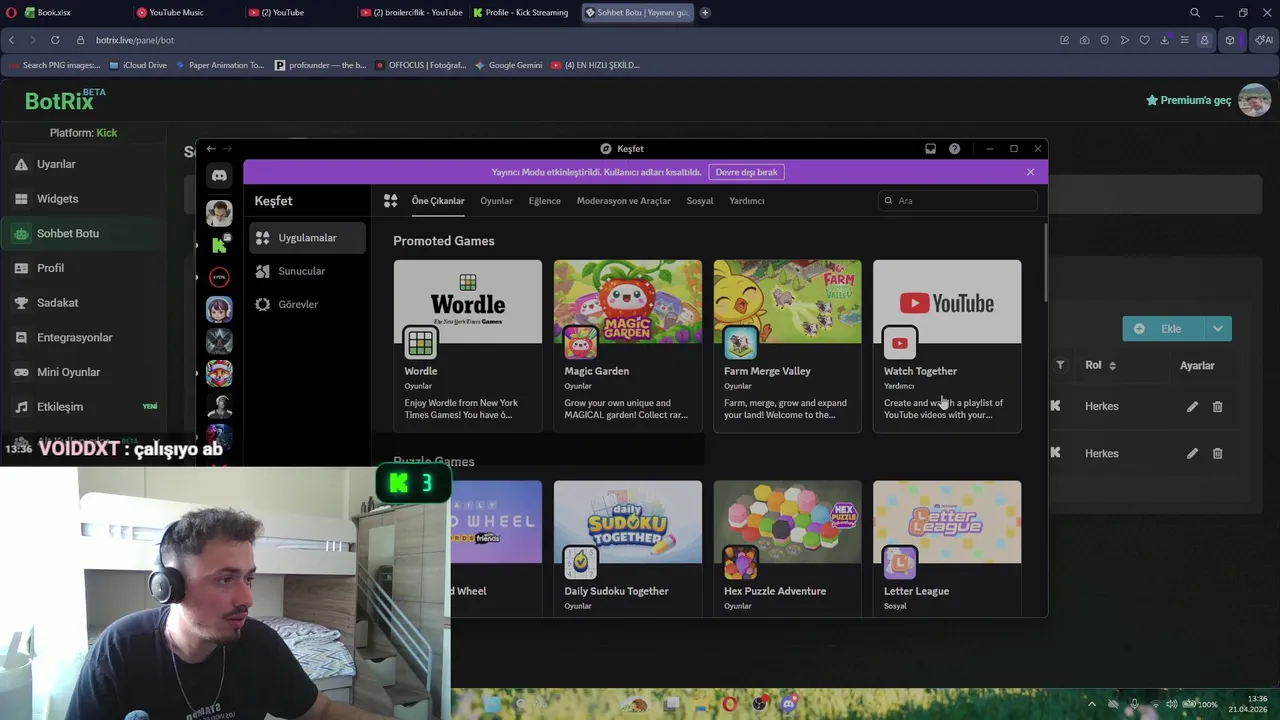The width and height of the screenshot is (1280, 720).
Task: Open iCloud Drive bookmark
Action: click(x=139, y=65)
